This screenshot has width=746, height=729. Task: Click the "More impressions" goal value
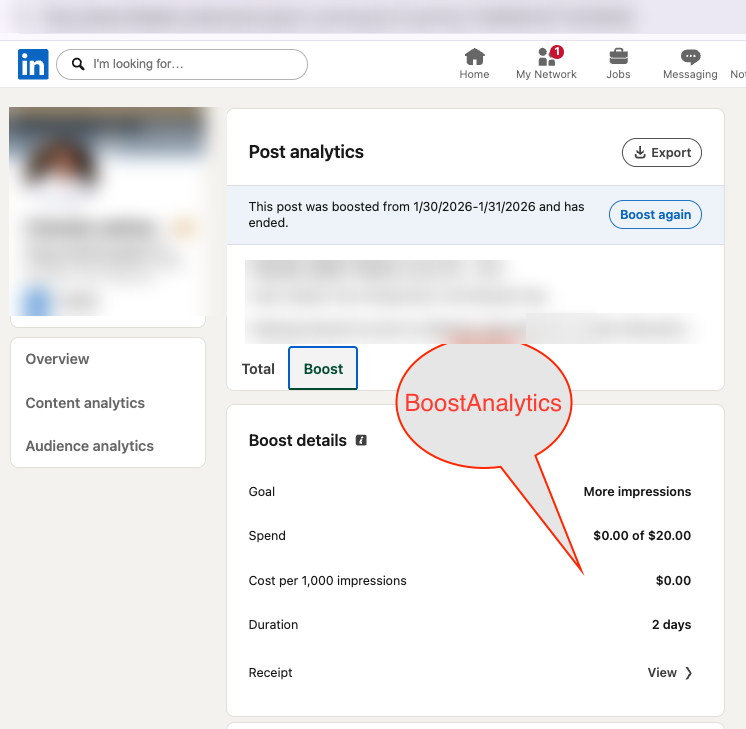[637, 492]
